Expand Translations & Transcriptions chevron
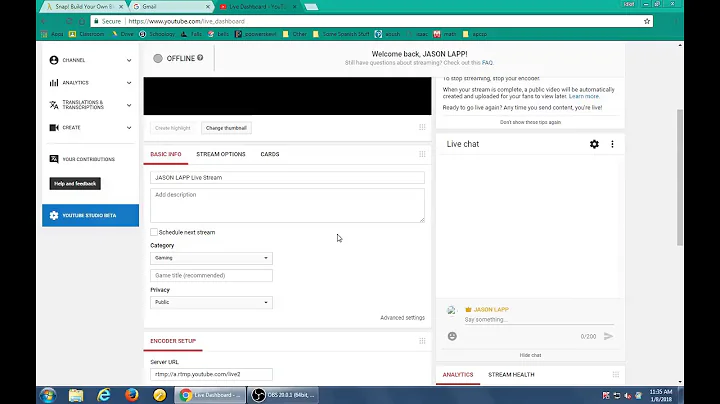 coord(129,105)
